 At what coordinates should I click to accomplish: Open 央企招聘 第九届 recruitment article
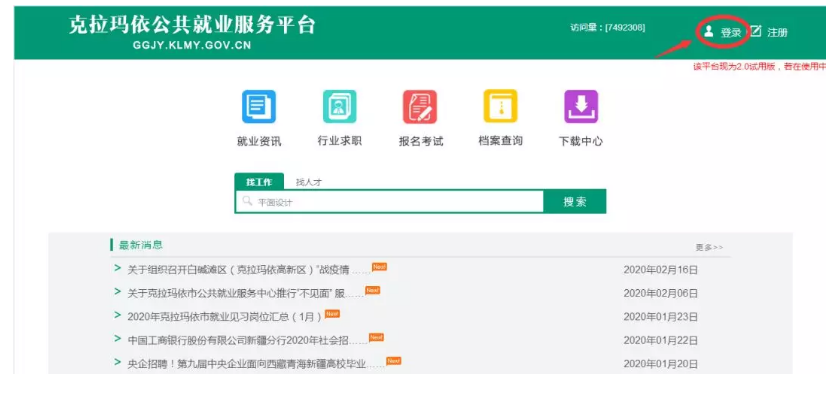tap(246, 363)
